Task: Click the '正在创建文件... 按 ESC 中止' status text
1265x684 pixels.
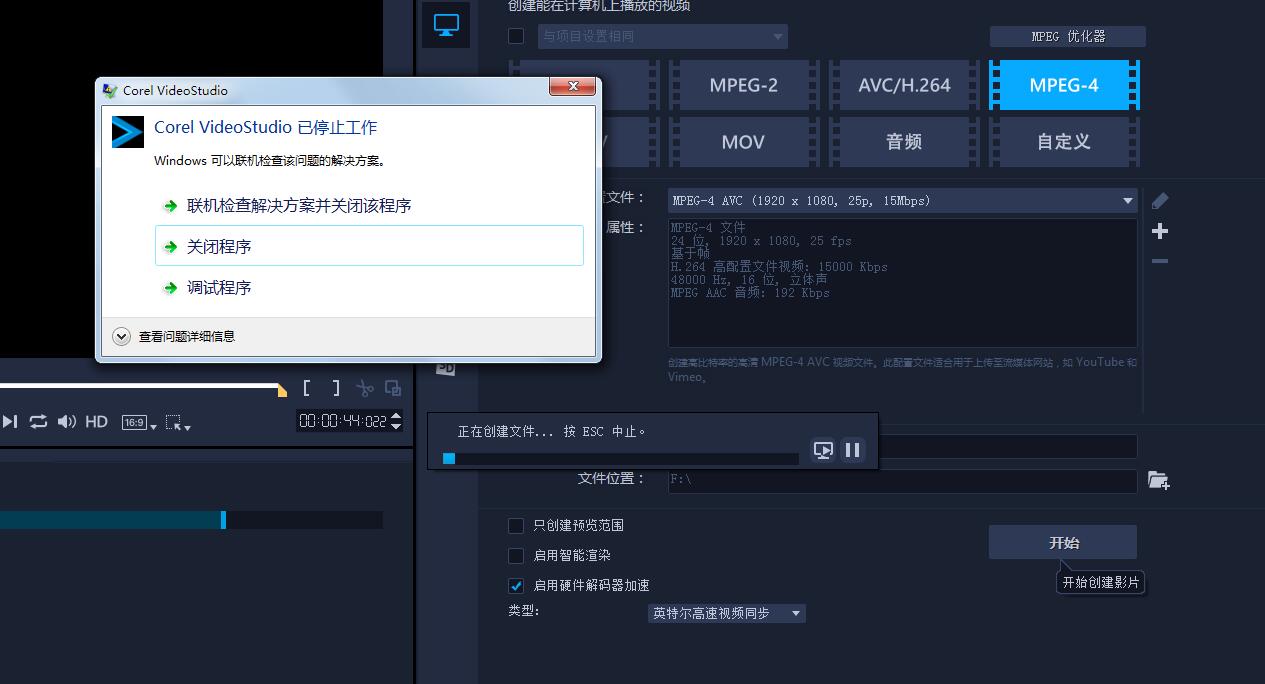Action: [x=552, y=431]
